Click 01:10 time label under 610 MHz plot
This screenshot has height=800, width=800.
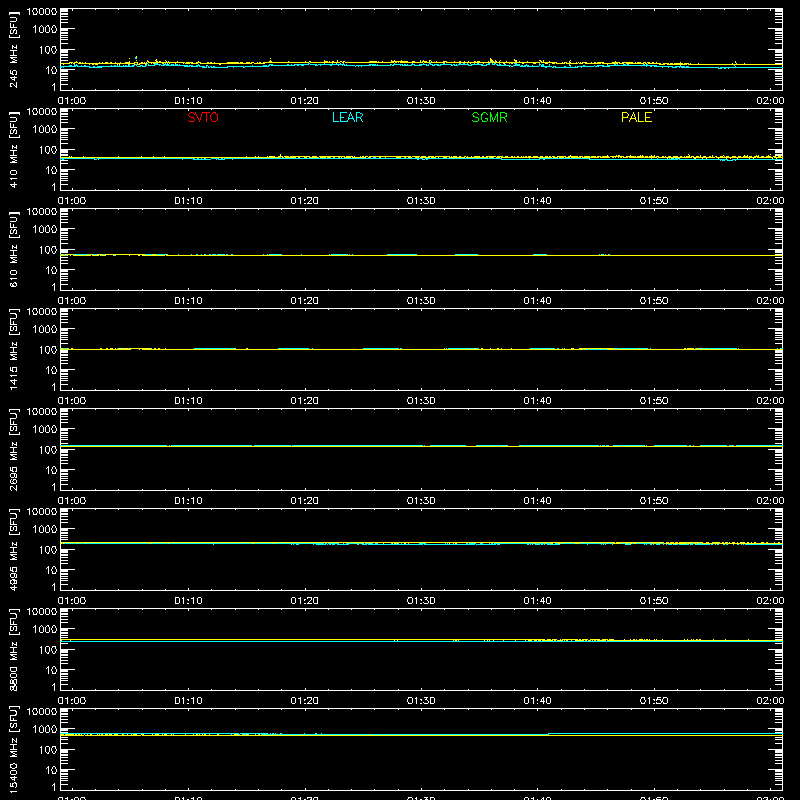point(188,301)
